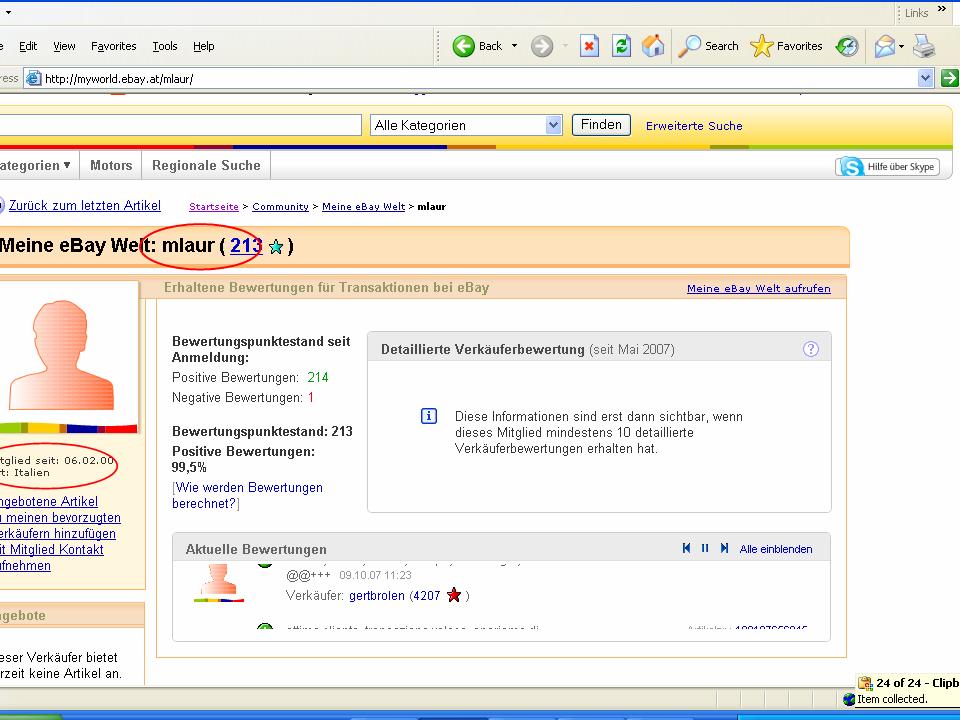Open the Alle Kategorien dropdown
The image size is (960, 720).
pos(554,125)
